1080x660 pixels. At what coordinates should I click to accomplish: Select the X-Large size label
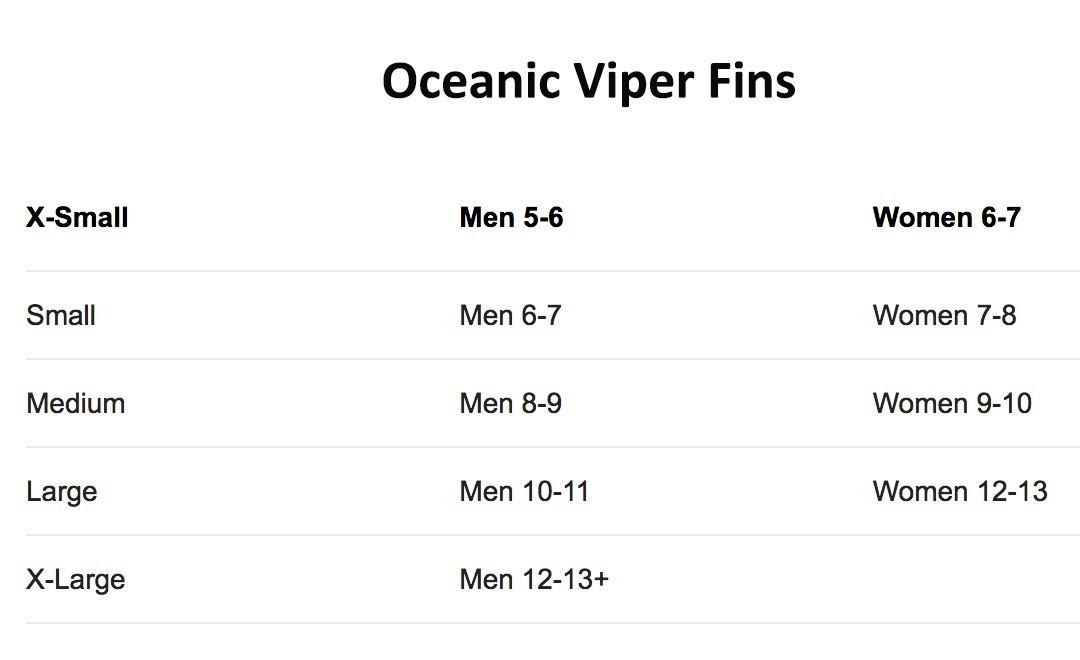pyautogui.click(x=76, y=580)
